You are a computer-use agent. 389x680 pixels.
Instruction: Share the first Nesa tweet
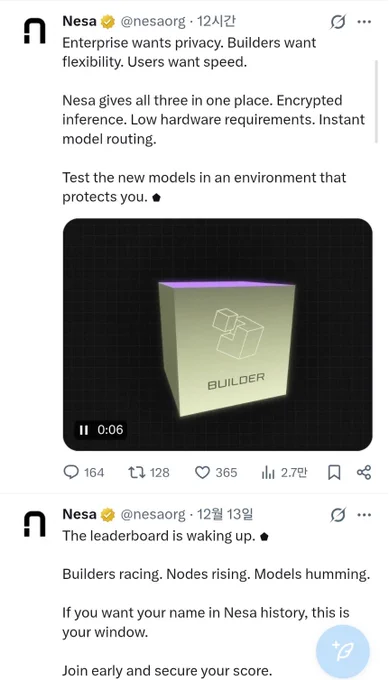(364, 472)
